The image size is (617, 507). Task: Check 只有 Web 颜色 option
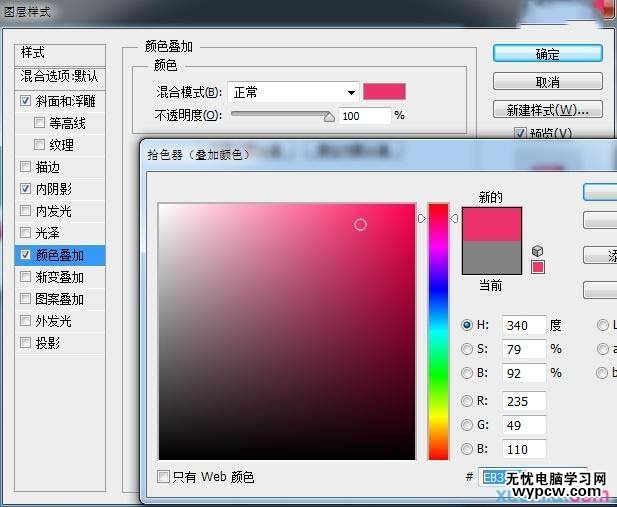coord(163,477)
